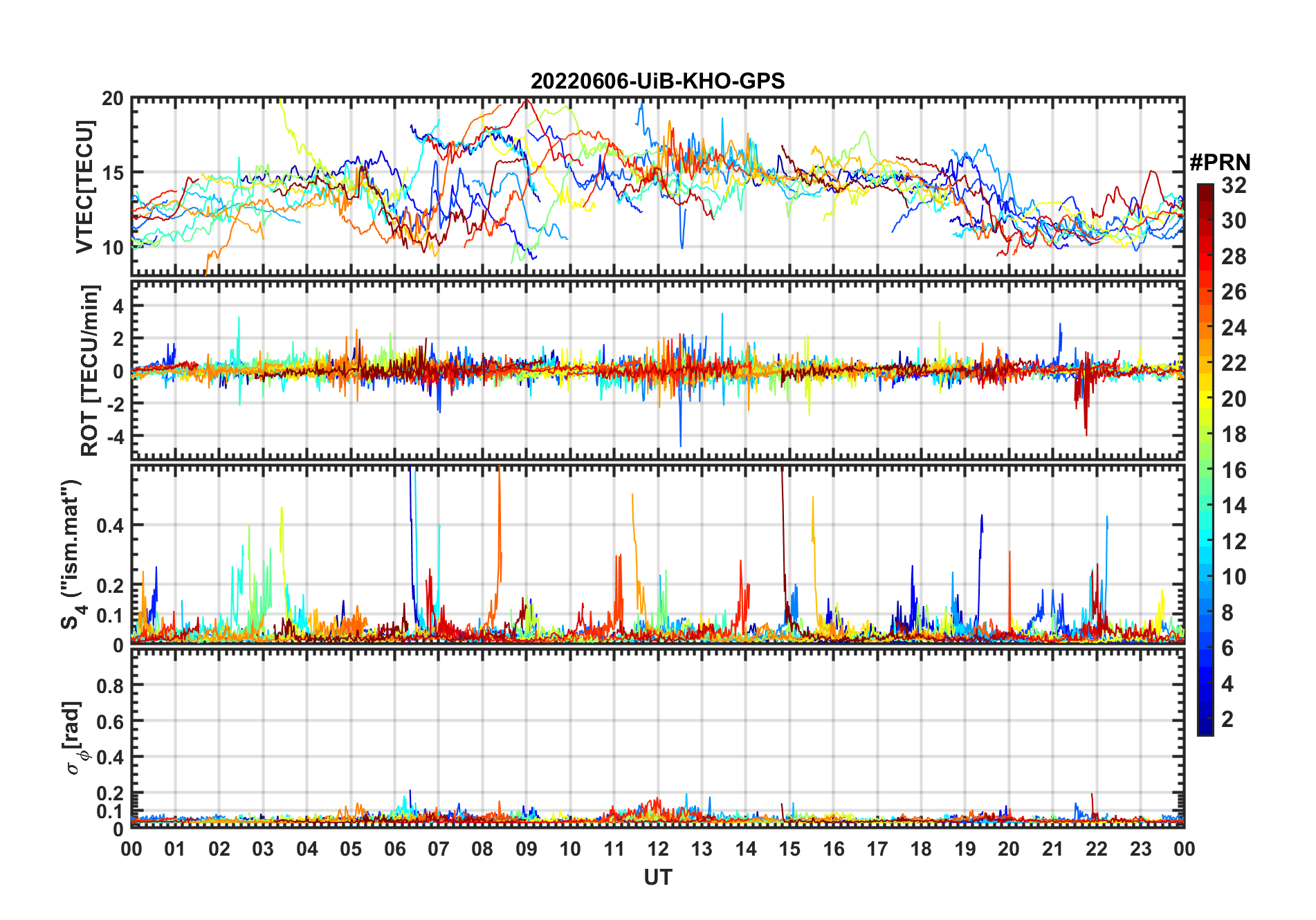Image resolution: width=1316 pixels, height=920 pixels.
Task: Click the "17" hour tick on UT axis
Action: (x=877, y=849)
